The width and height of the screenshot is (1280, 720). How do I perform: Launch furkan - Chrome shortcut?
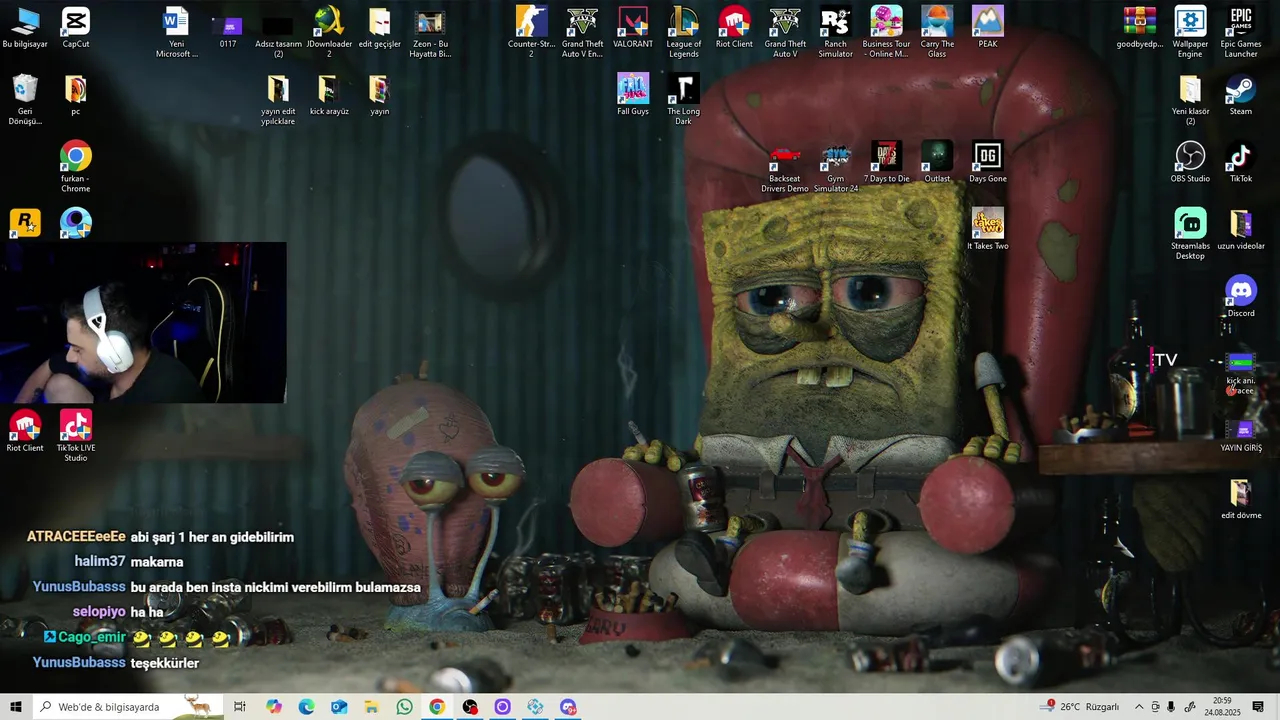[75, 167]
